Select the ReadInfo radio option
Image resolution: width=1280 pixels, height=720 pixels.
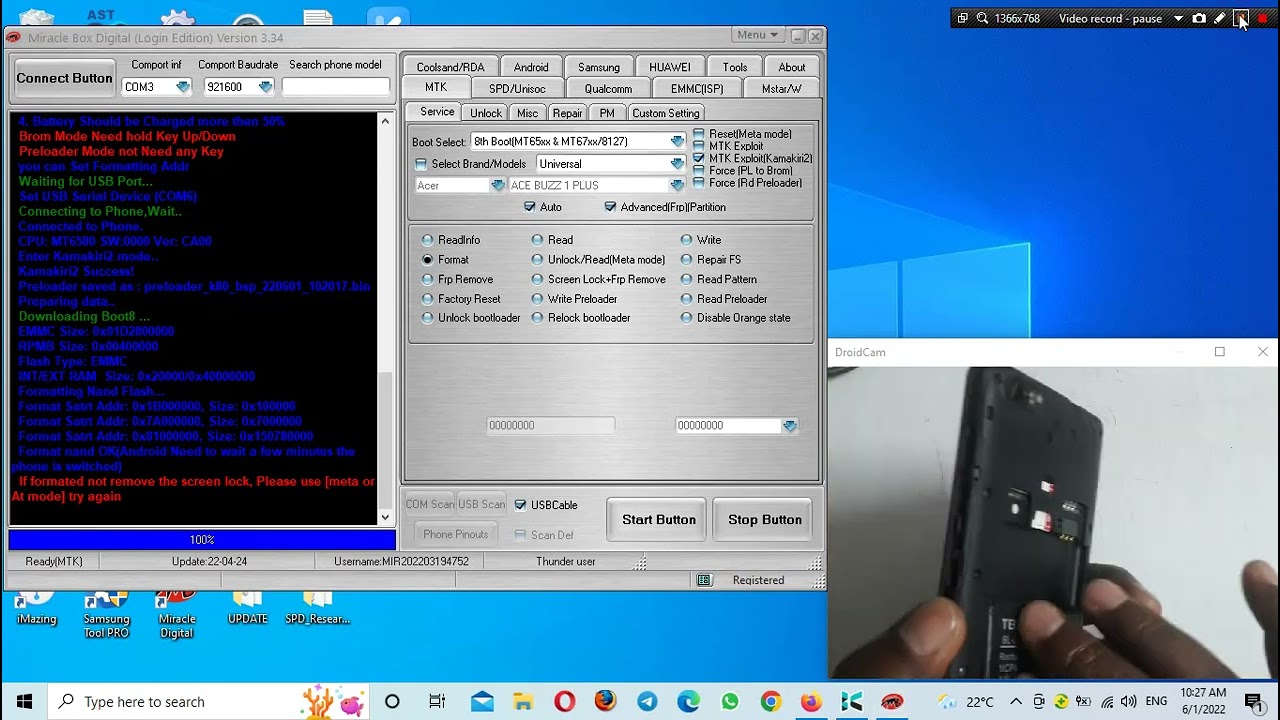click(x=427, y=240)
